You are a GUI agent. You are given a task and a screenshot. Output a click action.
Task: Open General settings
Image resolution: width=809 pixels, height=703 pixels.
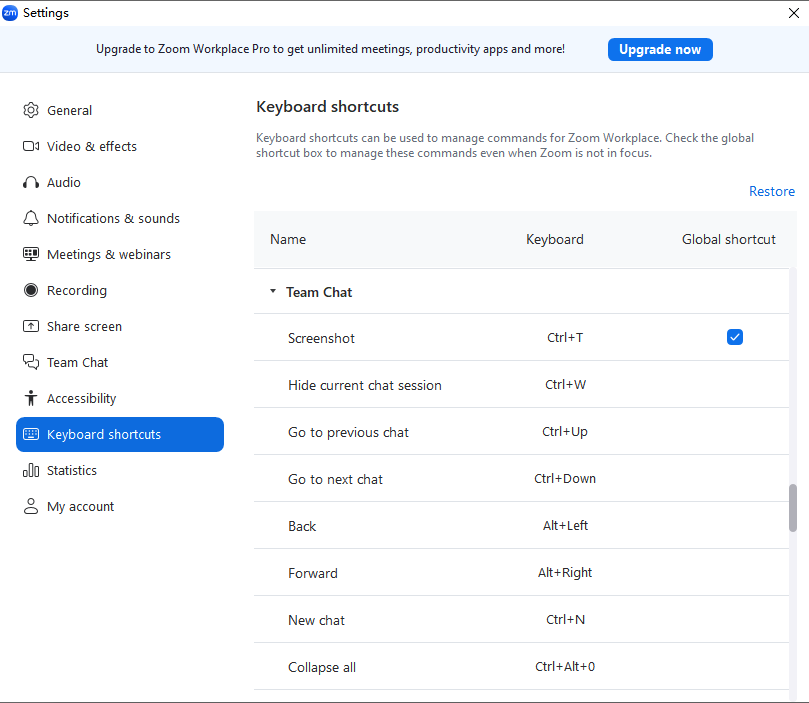tap(120, 110)
